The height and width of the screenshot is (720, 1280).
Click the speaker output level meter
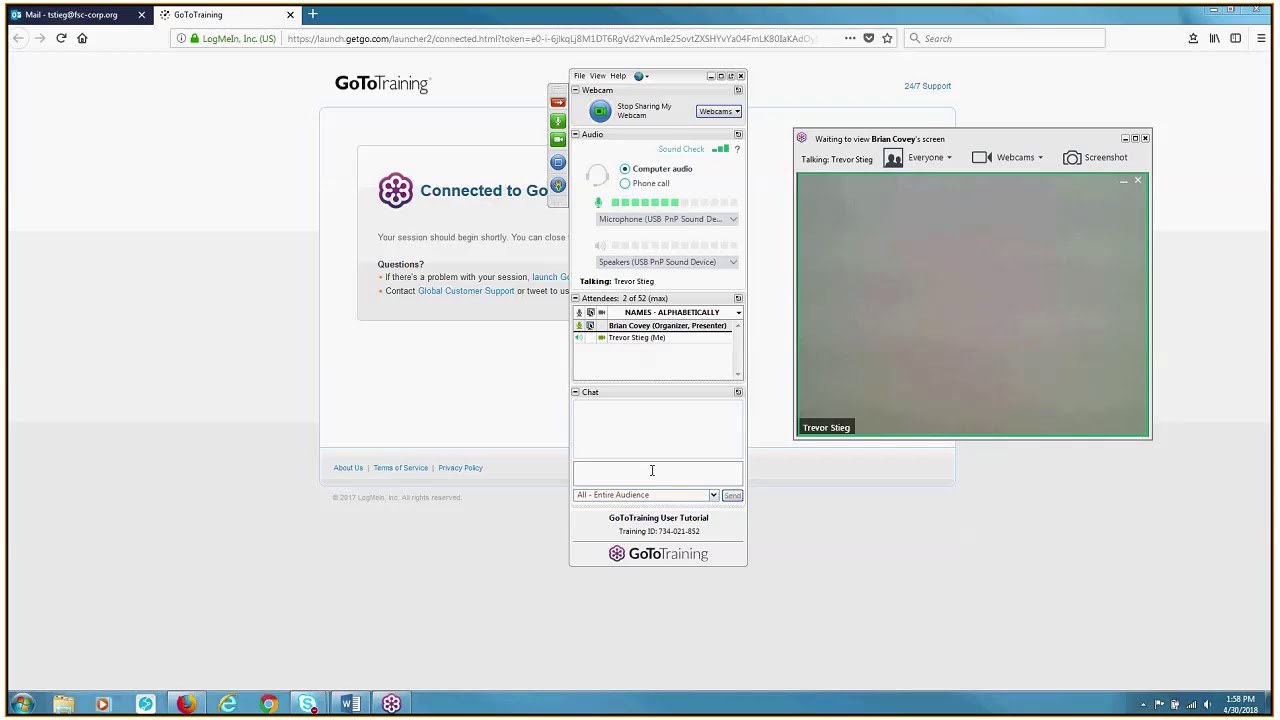click(674, 246)
